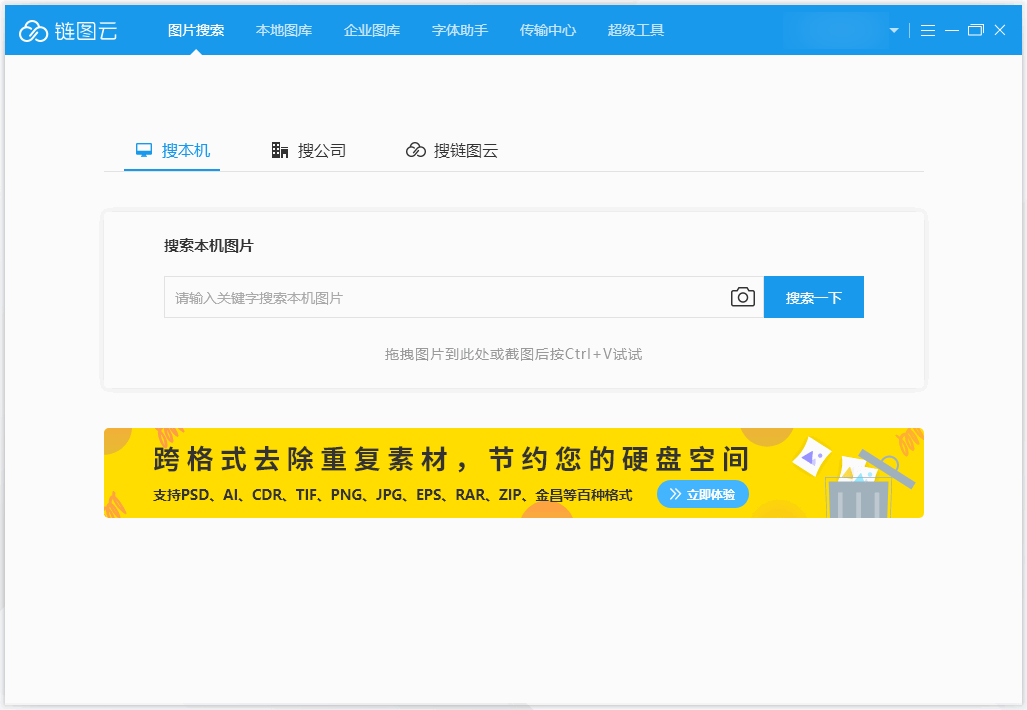Open the 企业图库 tab
The height and width of the screenshot is (710, 1027).
371,30
